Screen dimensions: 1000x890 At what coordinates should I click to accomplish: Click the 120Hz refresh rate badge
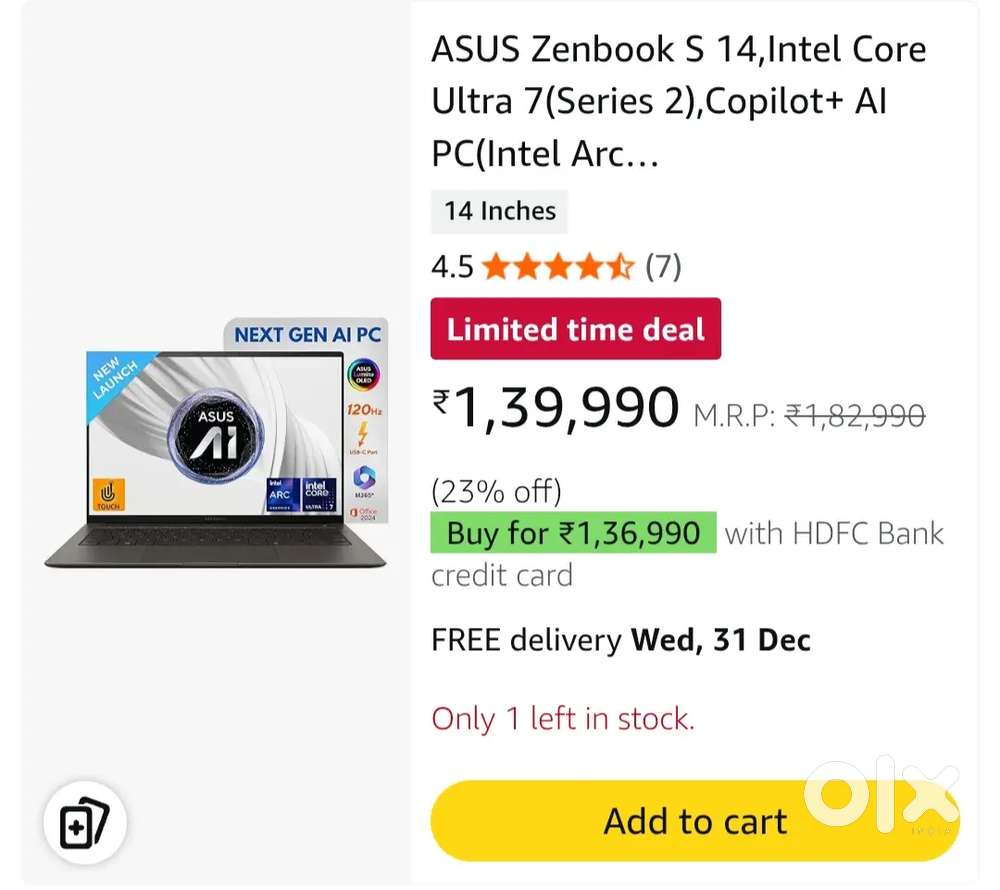point(364,411)
